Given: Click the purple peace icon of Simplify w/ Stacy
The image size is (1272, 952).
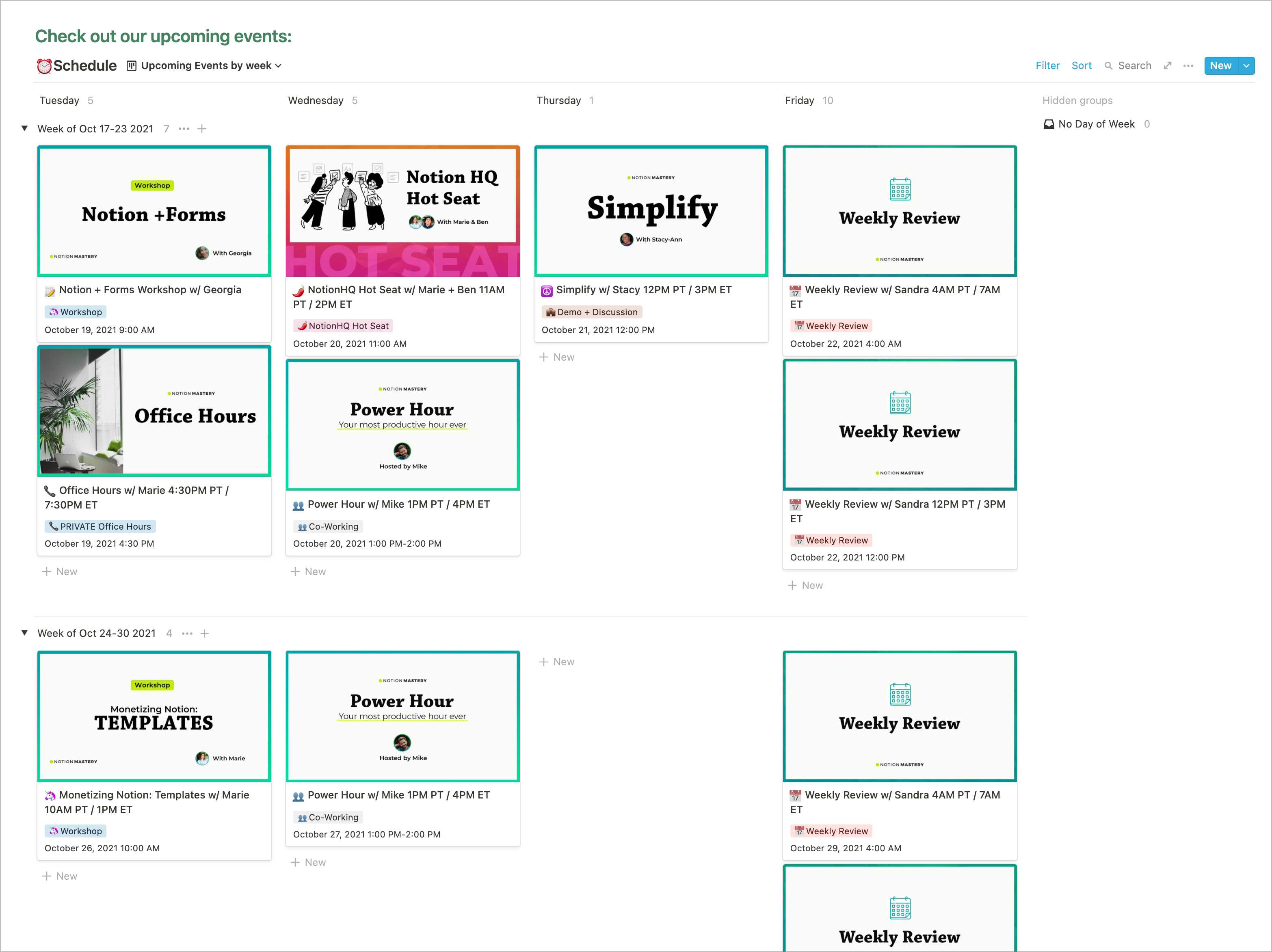Looking at the screenshot, I should pyautogui.click(x=547, y=291).
